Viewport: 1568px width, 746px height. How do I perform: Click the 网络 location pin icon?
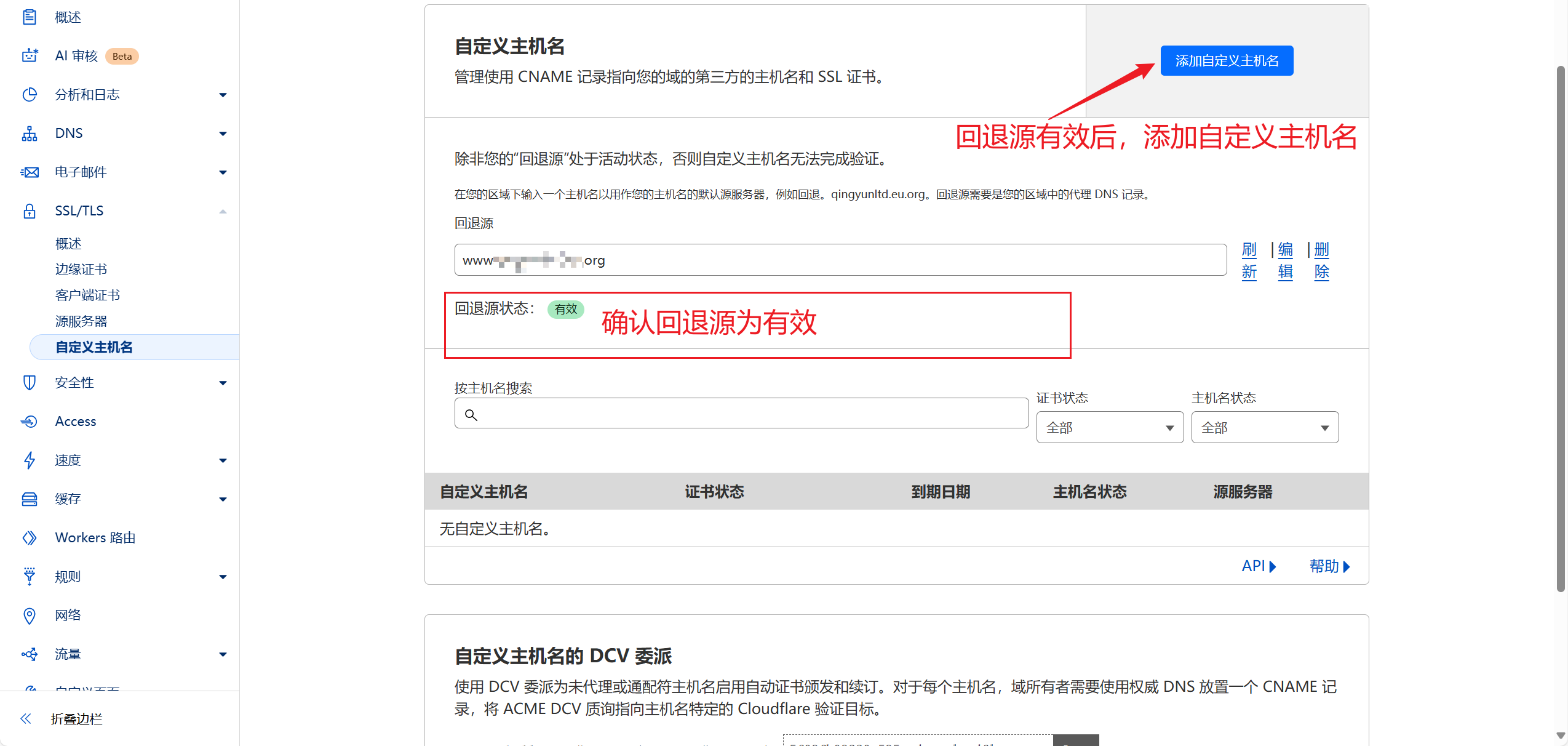pos(29,616)
